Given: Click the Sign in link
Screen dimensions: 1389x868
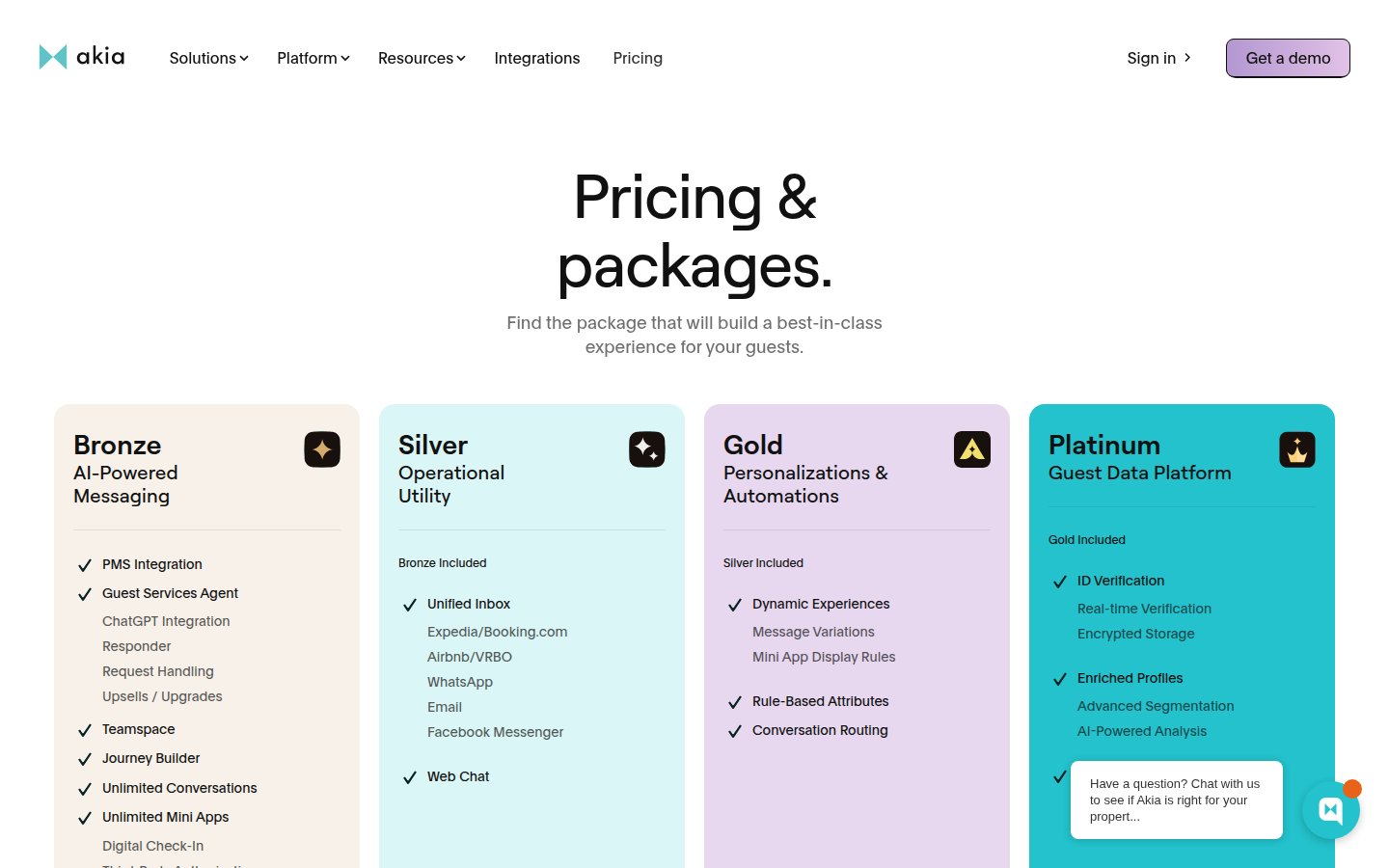Looking at the screenshot, I should click(1151, 58).
